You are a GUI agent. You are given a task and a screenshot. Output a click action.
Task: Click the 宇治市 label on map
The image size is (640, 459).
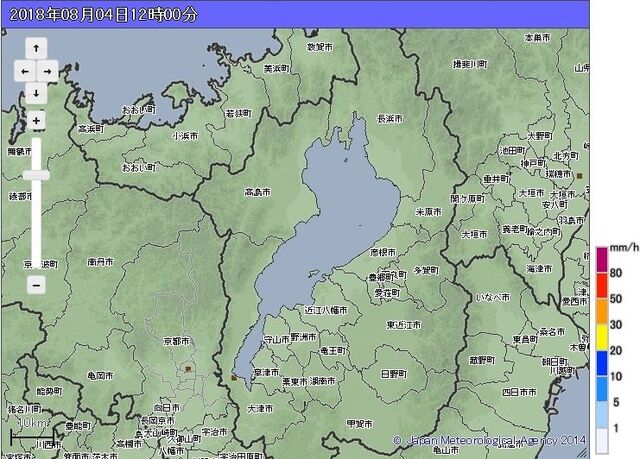coord(215,432)
